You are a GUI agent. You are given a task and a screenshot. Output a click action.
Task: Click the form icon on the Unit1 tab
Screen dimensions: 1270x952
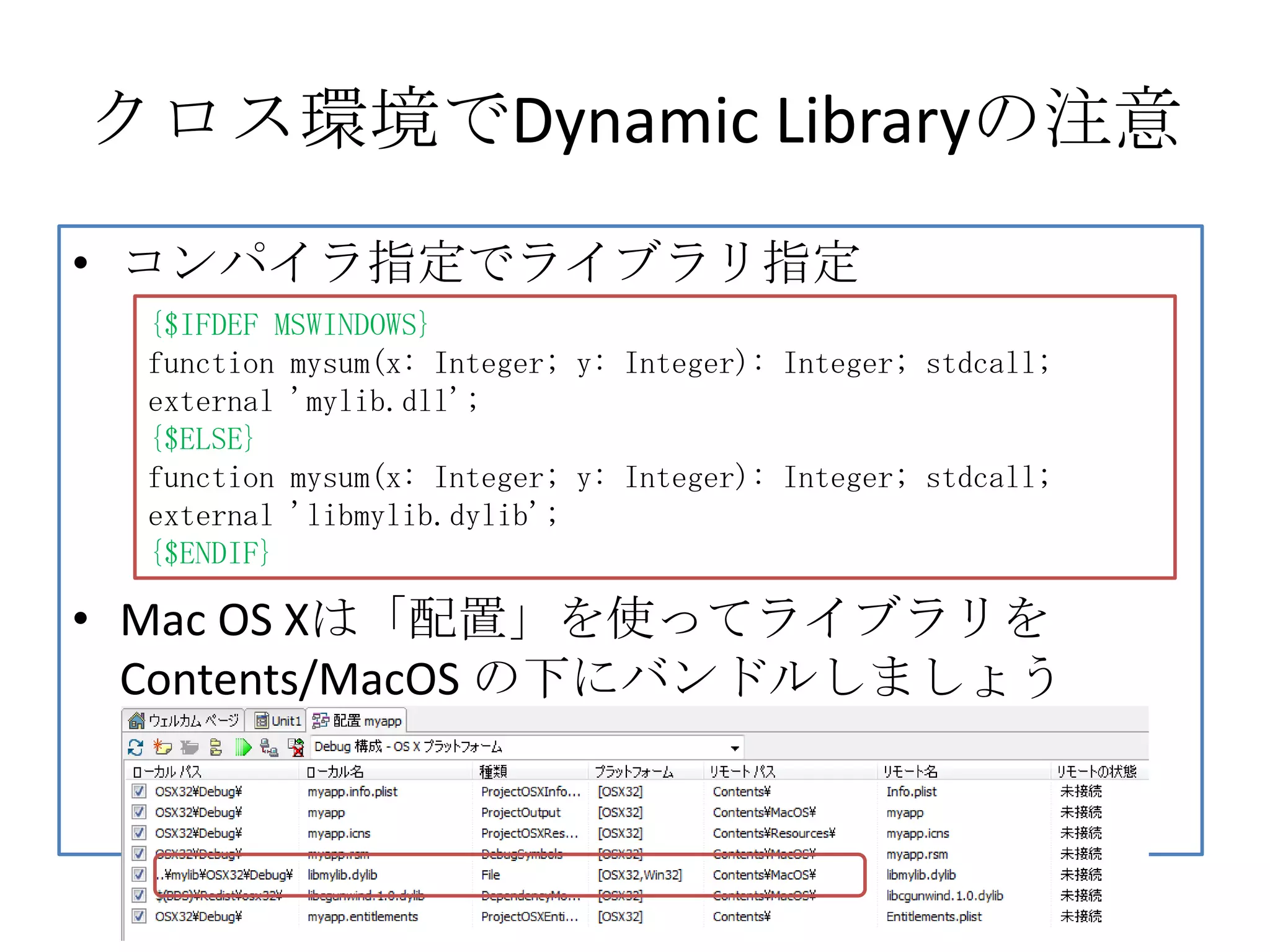tap(262, 721)
